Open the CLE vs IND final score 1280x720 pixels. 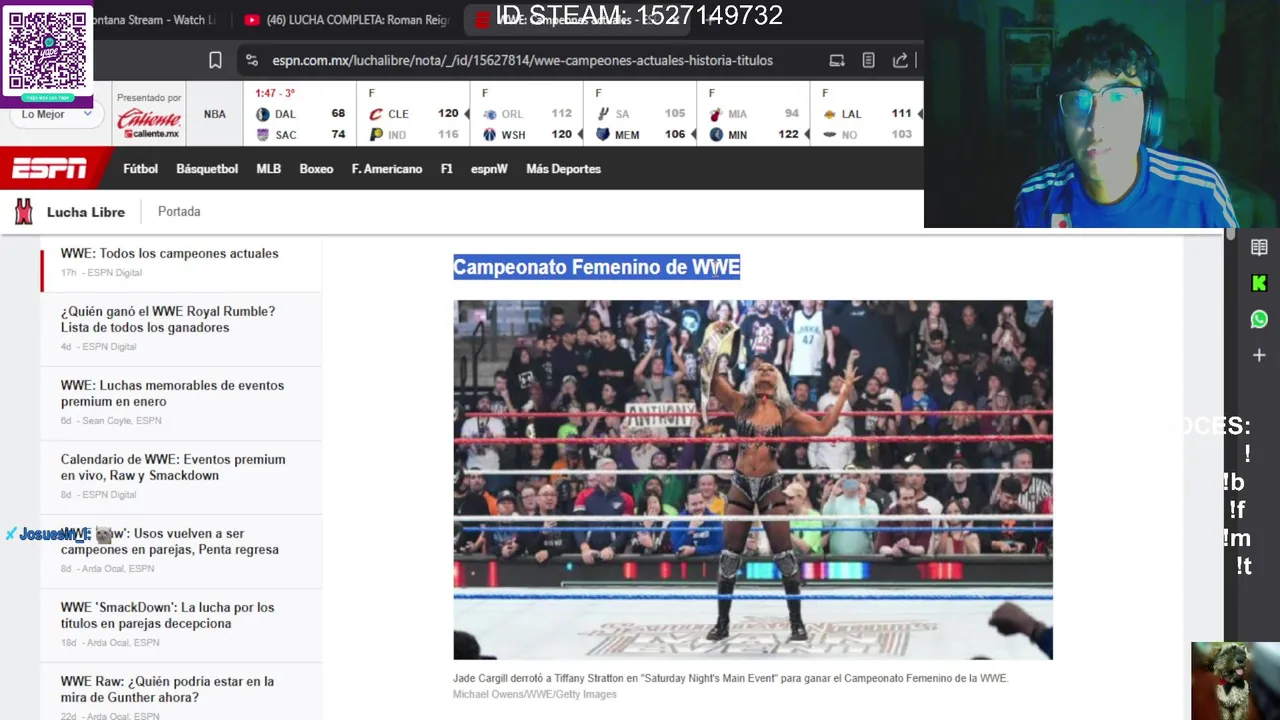[x=414, y=113]
